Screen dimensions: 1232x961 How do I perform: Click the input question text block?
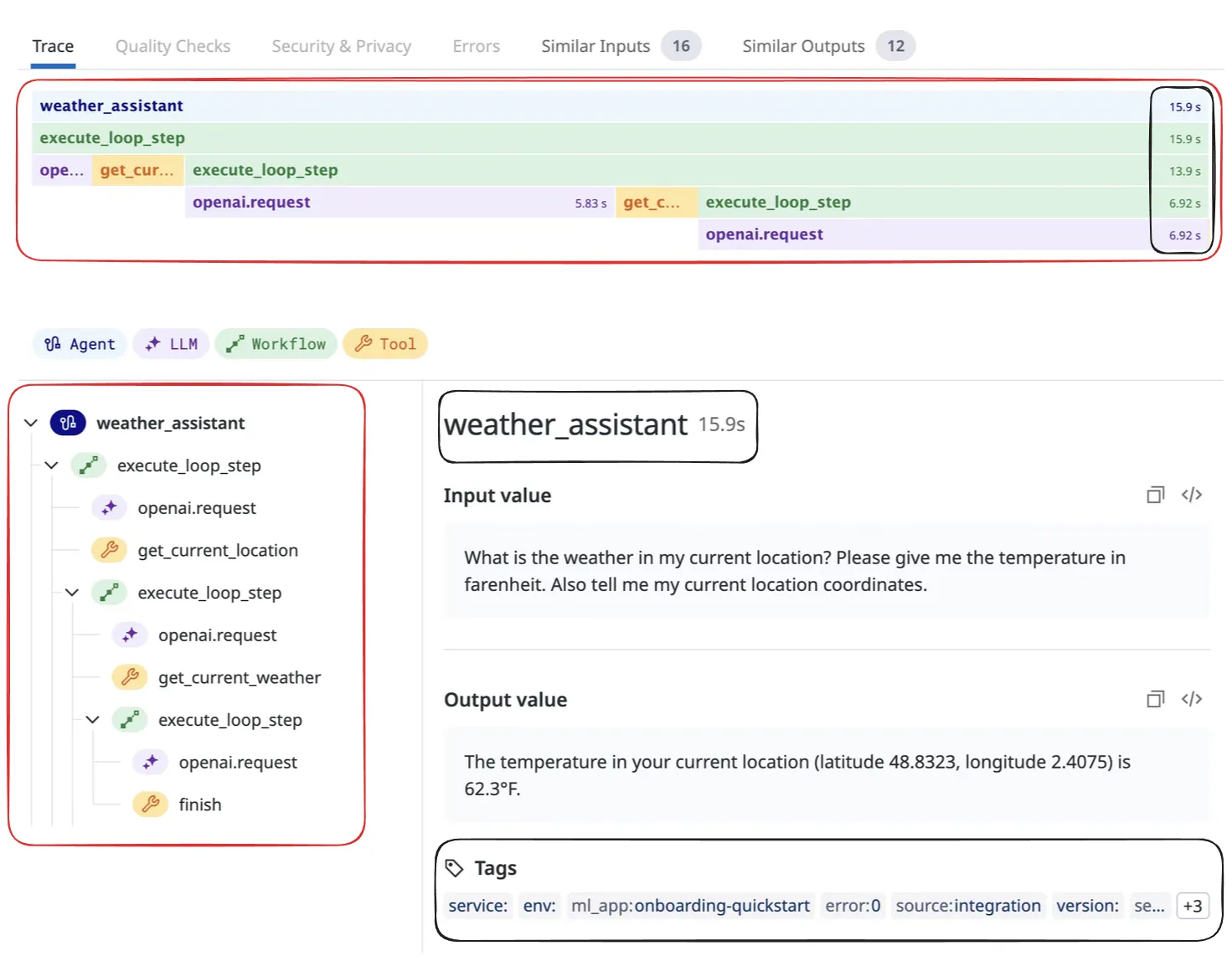[827, 571]
